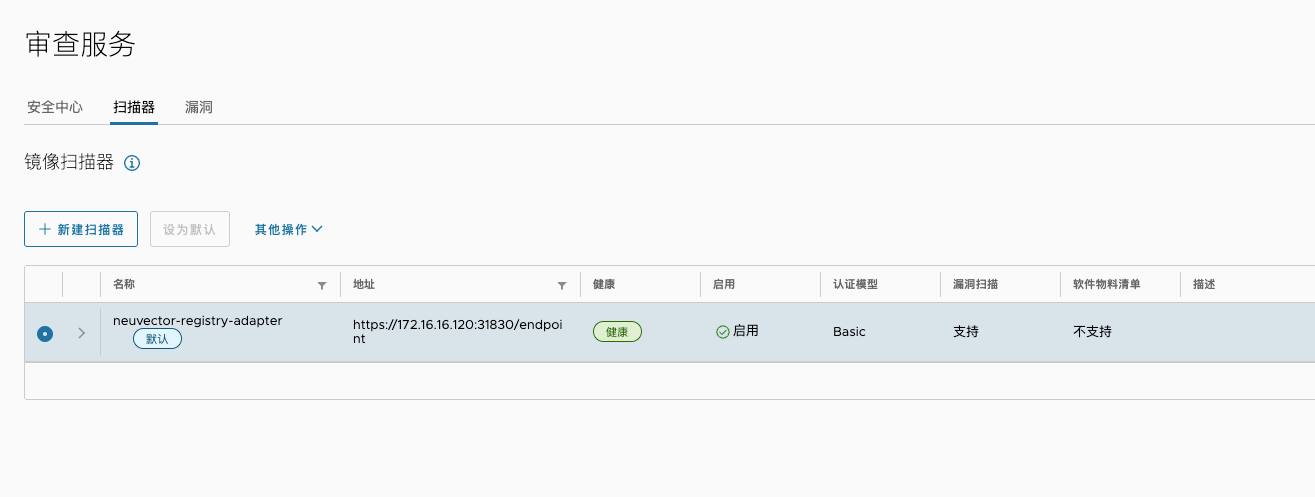Image resolution: width=1315 pixels, height=497 pixels.
Task: Click the 新建扫描器 button
Action: (81, 229)
